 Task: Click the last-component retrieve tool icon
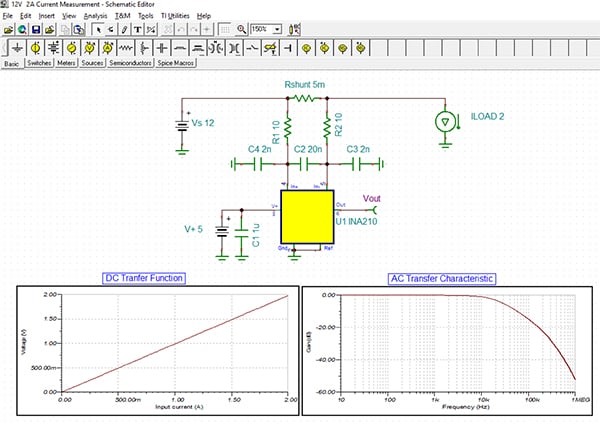click(111, 29)
